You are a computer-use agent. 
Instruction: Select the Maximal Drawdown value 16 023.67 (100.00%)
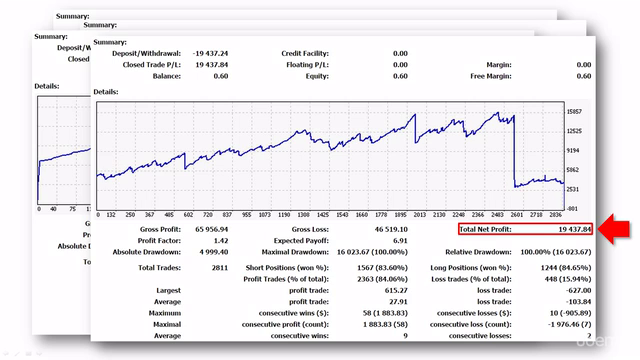(372, 252)
